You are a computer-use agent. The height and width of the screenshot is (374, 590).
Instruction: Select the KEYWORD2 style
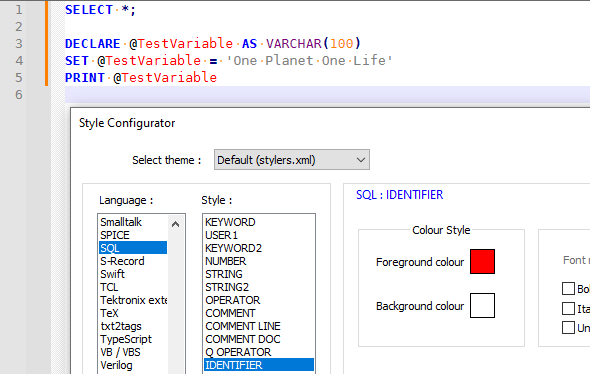[x=259, y=248]
